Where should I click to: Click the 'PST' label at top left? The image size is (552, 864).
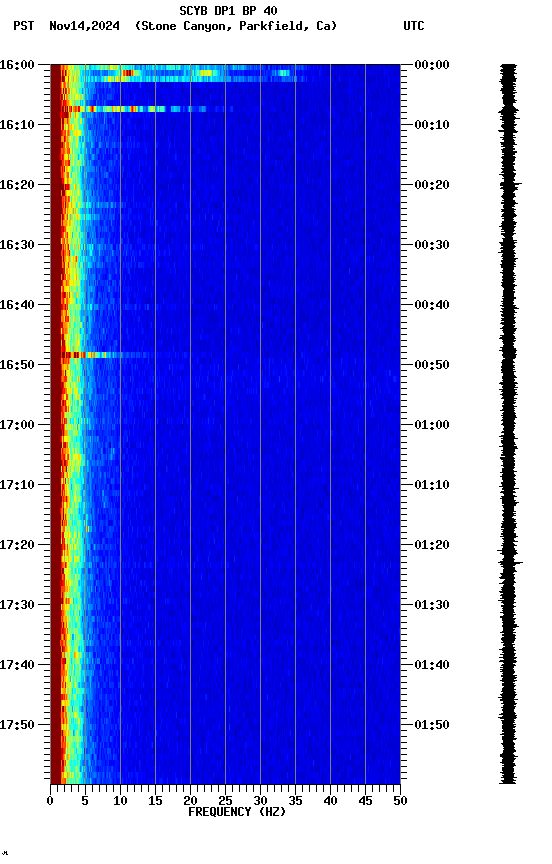point(24,26)
